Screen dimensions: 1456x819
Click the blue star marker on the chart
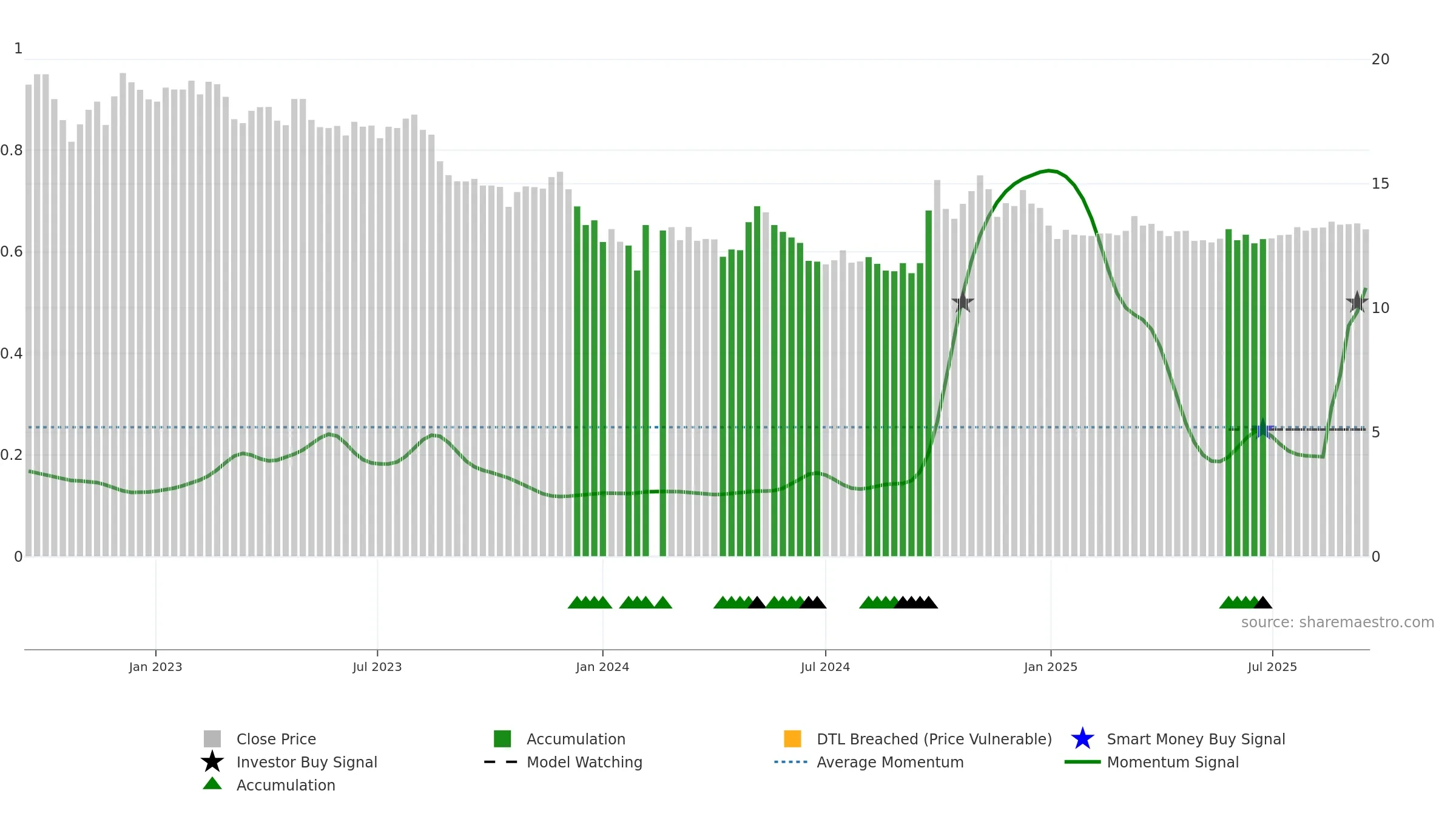tap(1263, 430)
